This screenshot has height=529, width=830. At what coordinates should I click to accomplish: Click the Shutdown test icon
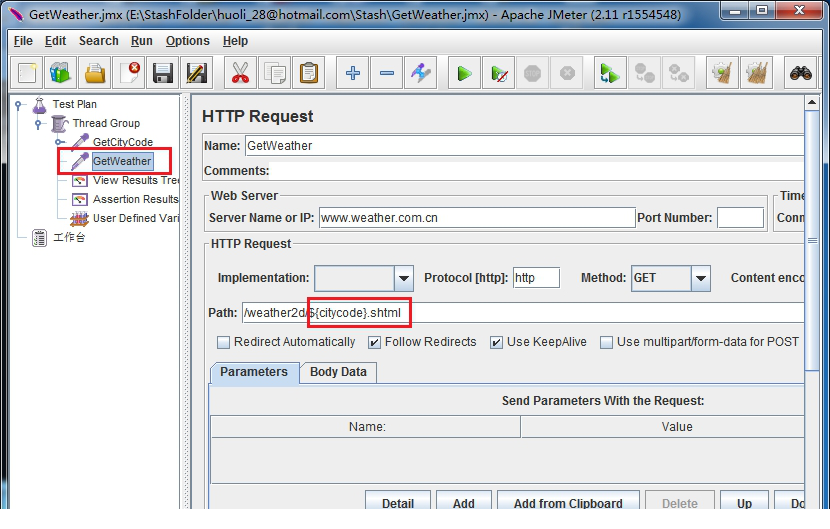(567, 73)
